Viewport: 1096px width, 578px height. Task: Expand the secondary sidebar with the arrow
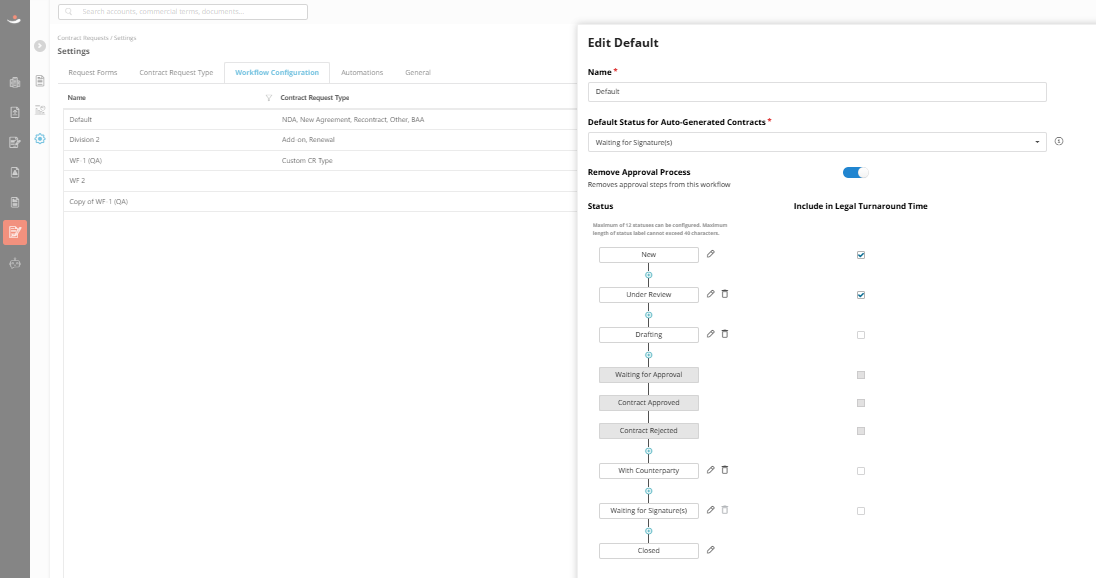tap(40, 45)
